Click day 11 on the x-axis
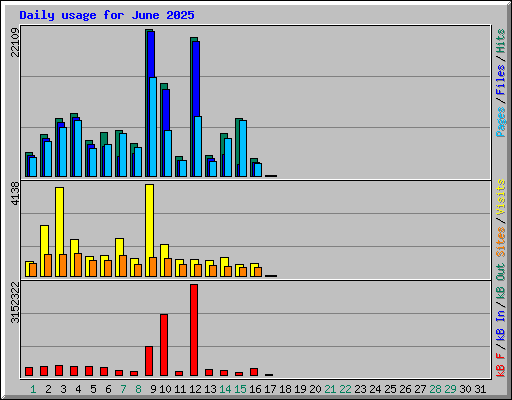 [180, 389]
